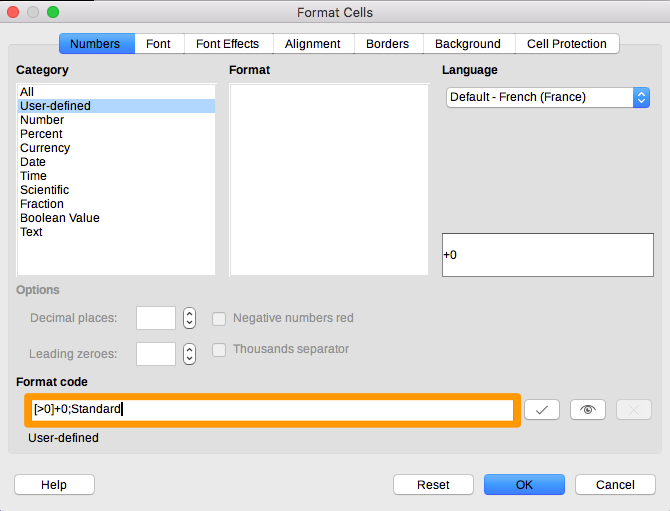670x511 pixels.
Task: Open the Cell Protection tab
Action: point(567,44)
